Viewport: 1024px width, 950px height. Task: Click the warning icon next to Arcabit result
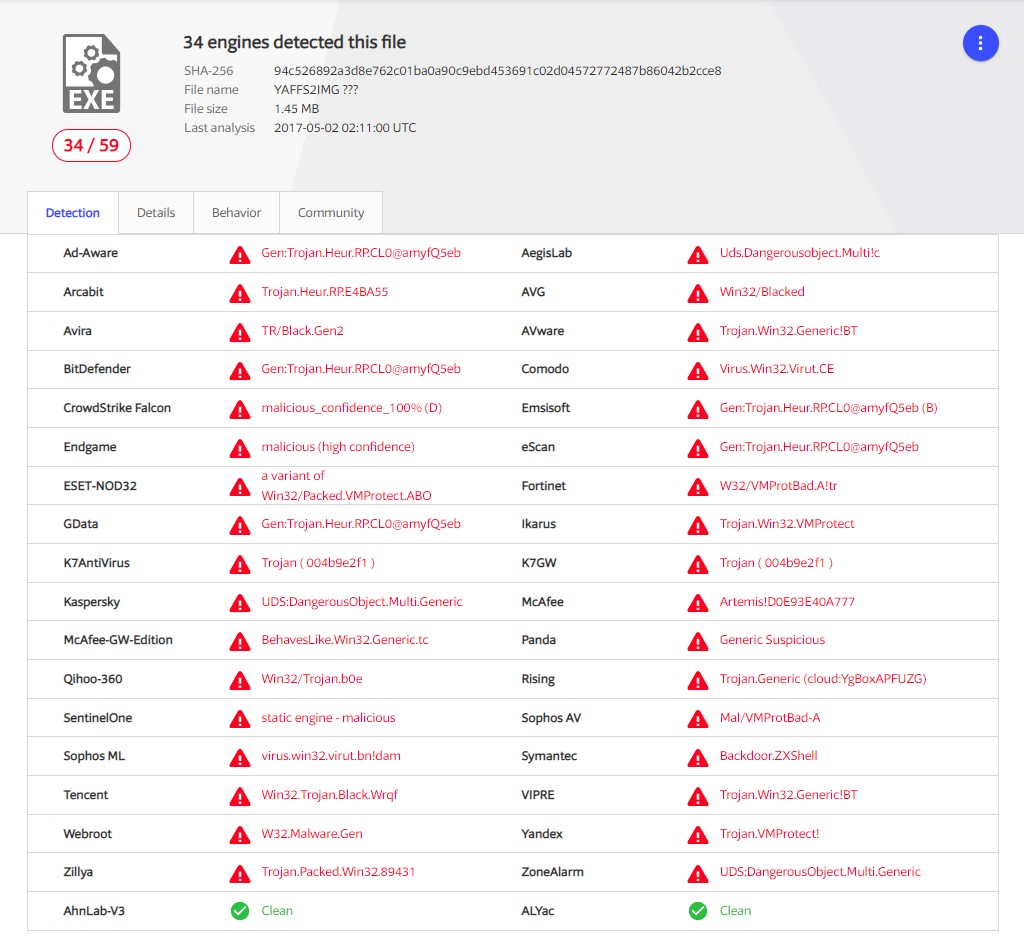click(240, 294)
